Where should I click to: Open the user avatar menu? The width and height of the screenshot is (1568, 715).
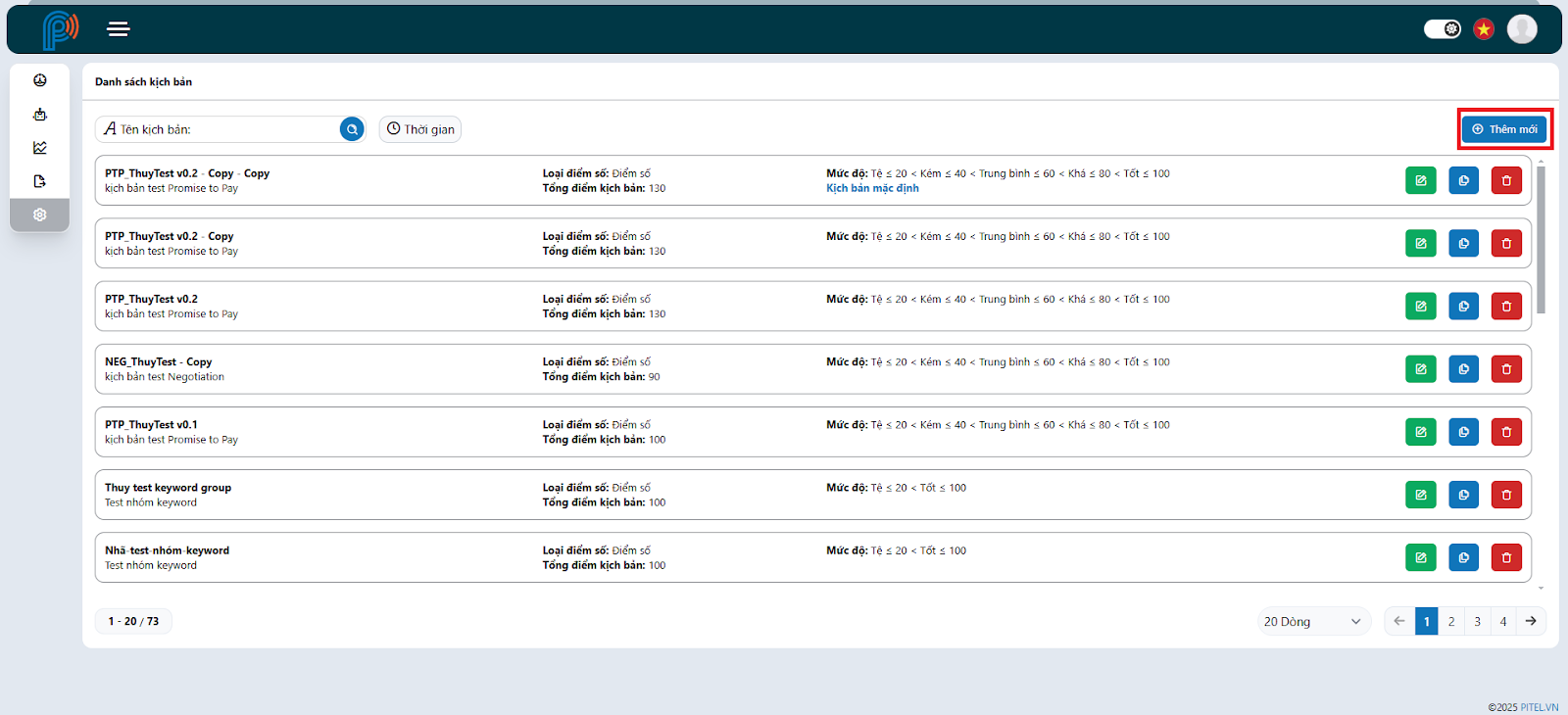click(1522, 29)
